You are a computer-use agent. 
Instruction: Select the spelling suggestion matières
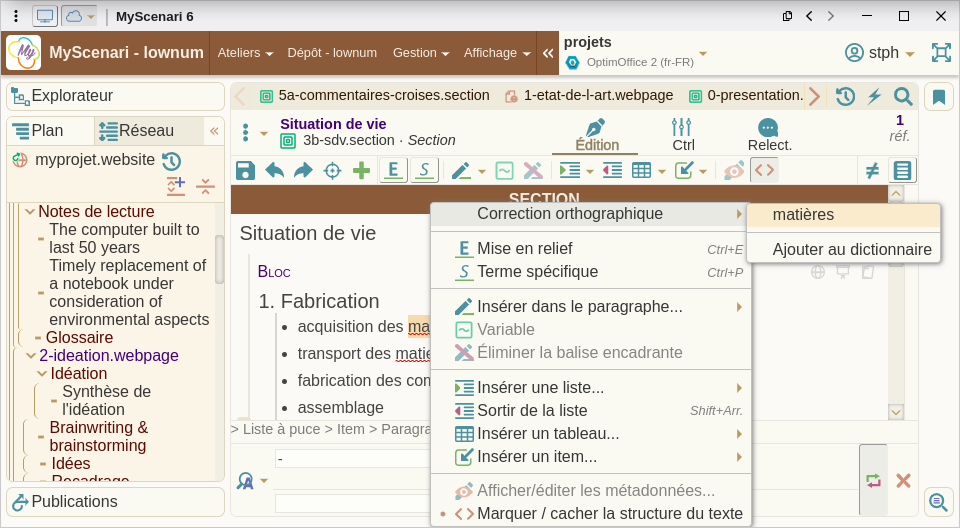803,215
